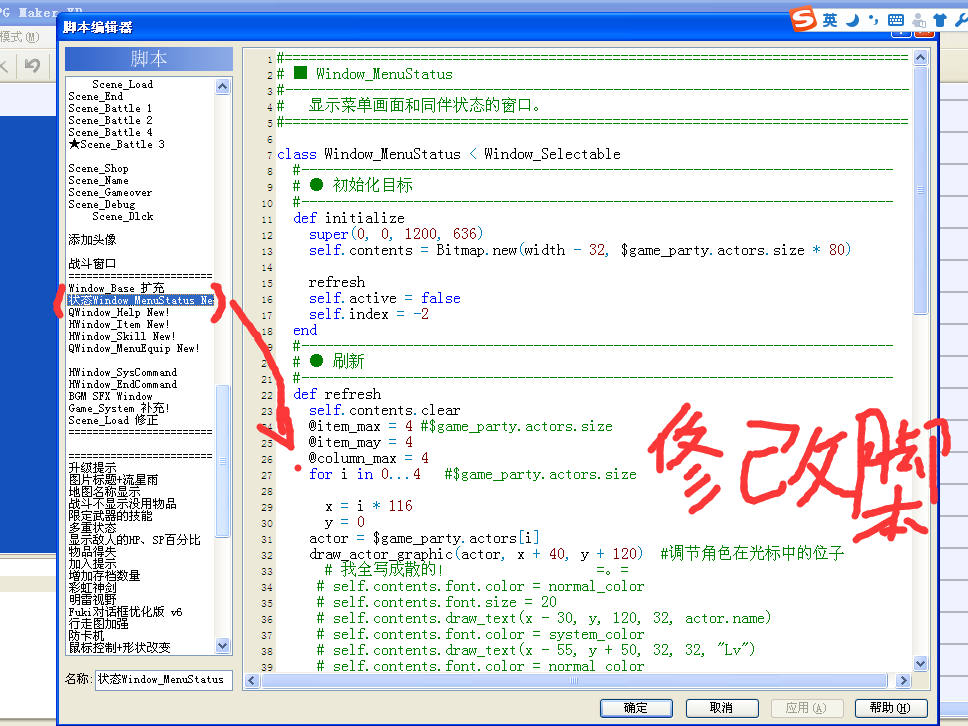The width and height of the screenshot is (968, 726).
Task: Open the Sogou wrench settings icon
Action: (961, 20)
